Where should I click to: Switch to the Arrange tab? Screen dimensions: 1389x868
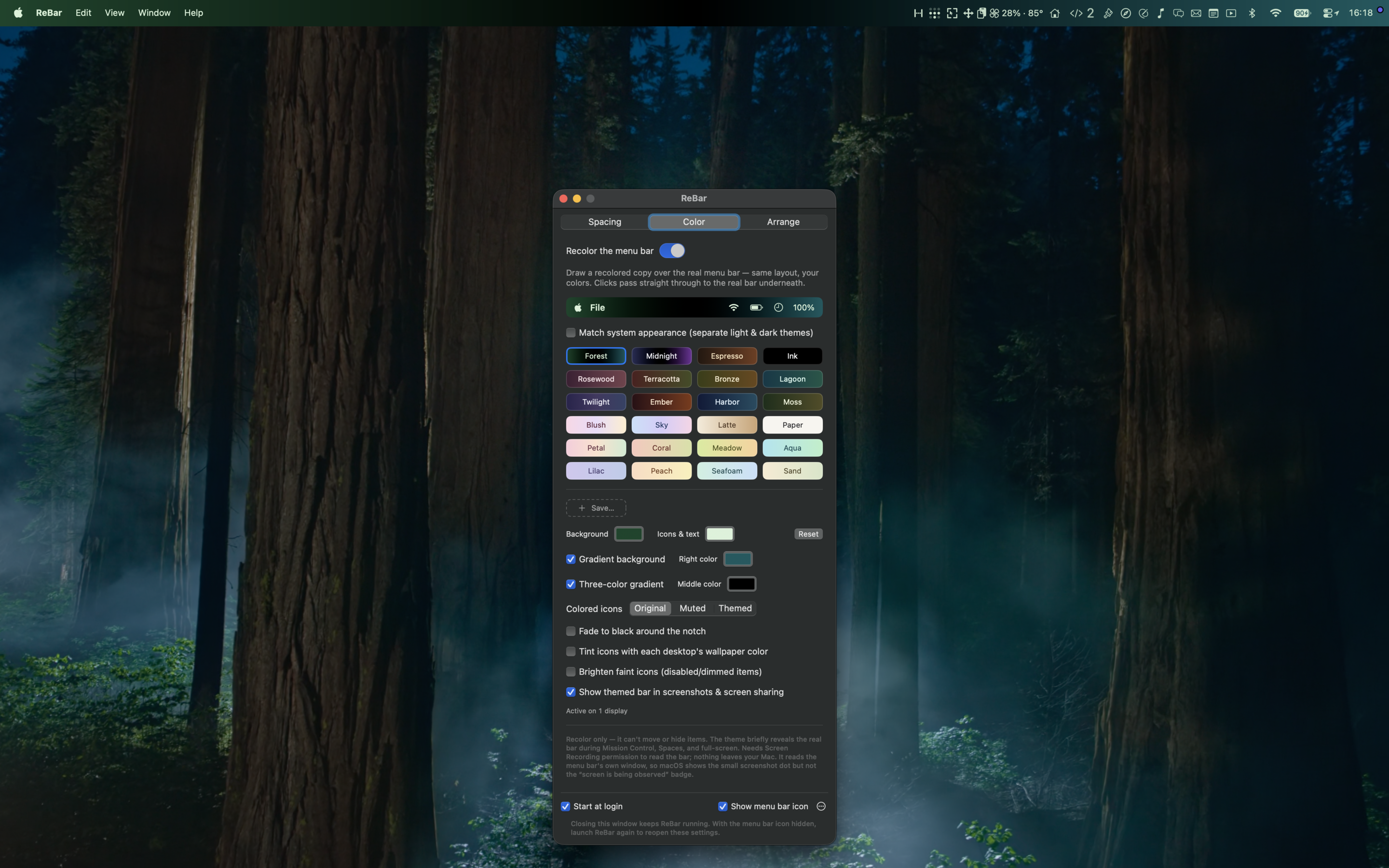pyautogui.click(x=783, y=222)
